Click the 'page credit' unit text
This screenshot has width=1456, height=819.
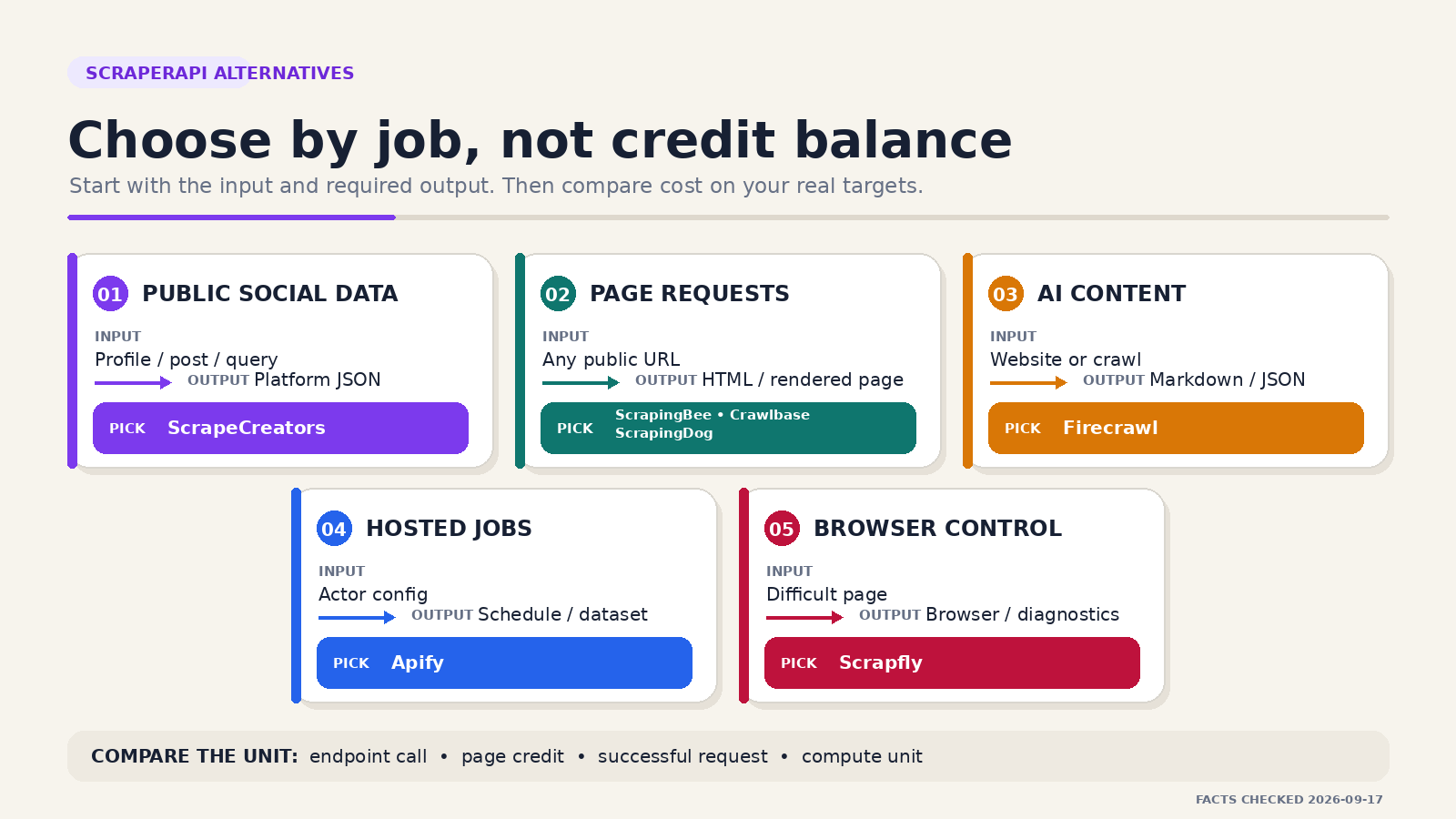point(512,756)
